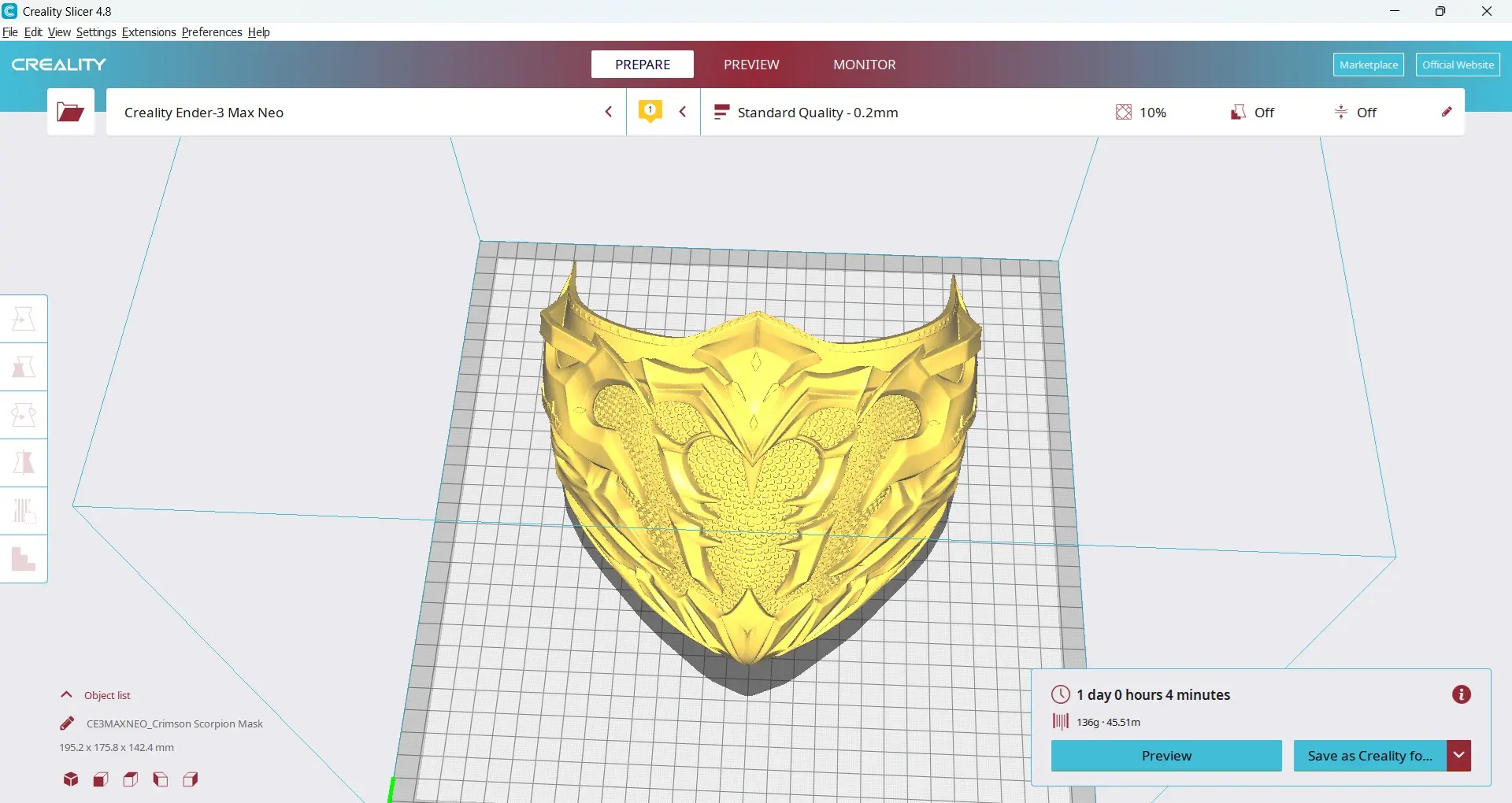1512x803 pixels.
Task: Click the red info icon for print details
Action: (x=1462, y=694)
